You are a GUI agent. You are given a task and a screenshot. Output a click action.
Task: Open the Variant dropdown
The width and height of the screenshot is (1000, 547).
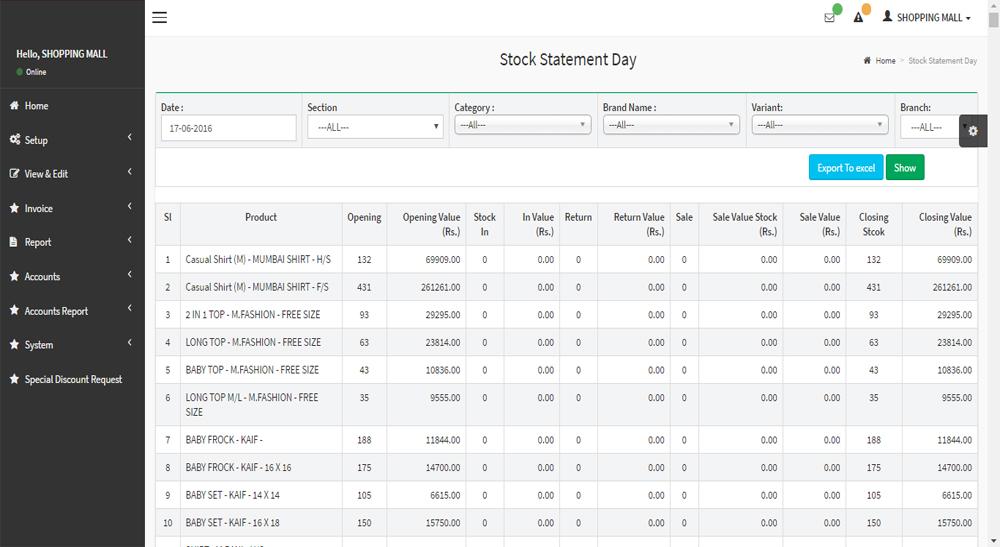click(820, 125)
